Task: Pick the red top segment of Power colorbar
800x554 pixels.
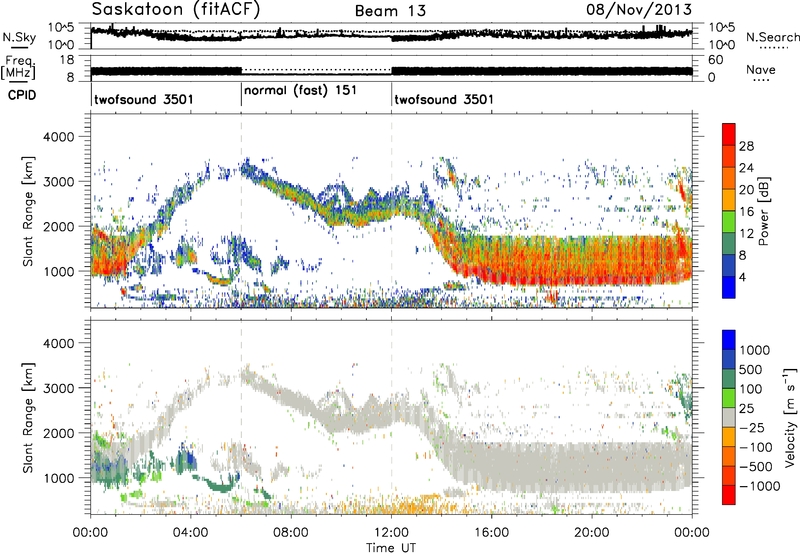Action: [x=729, y=134]
